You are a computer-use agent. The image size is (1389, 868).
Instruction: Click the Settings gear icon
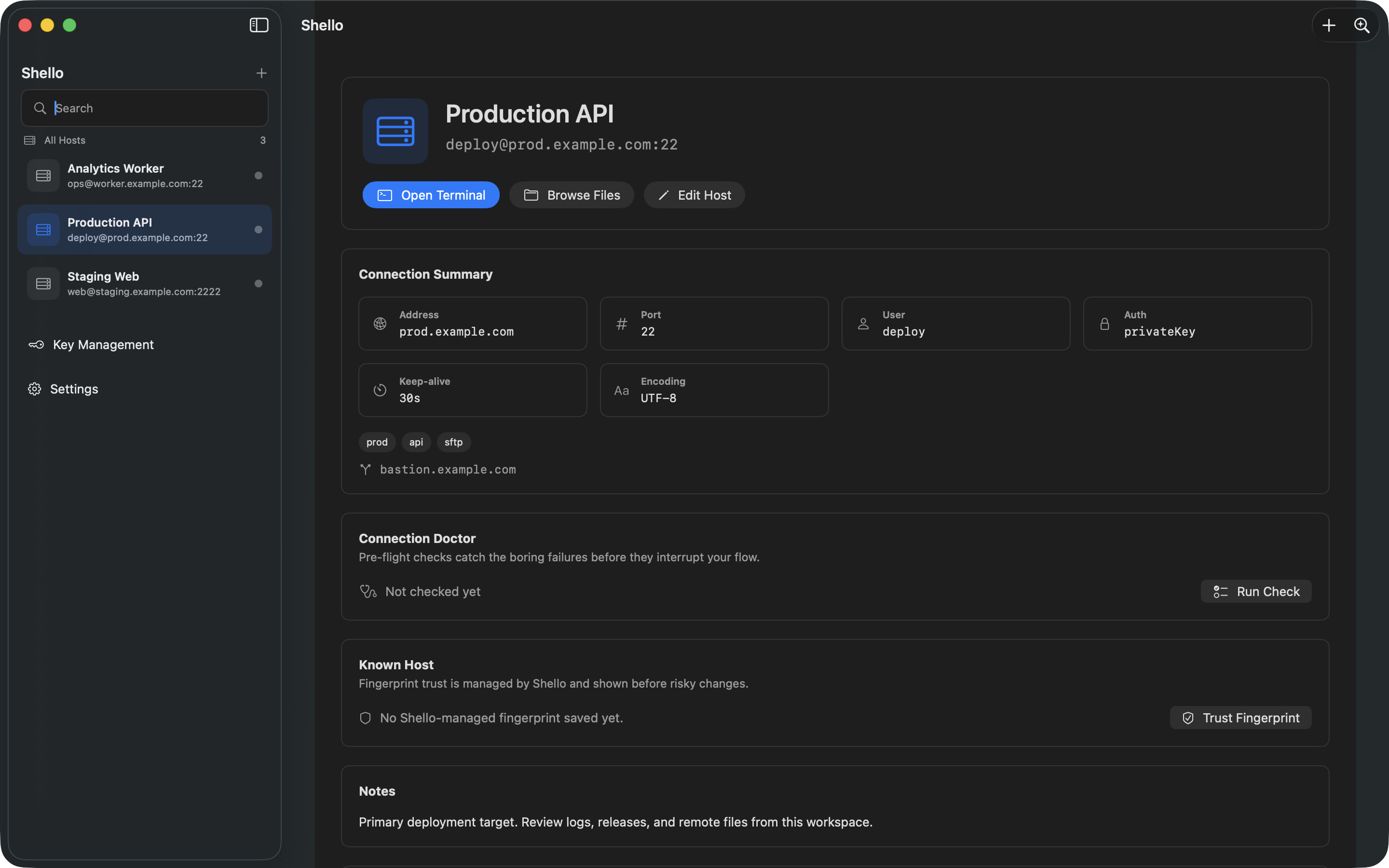click(34, 389)
